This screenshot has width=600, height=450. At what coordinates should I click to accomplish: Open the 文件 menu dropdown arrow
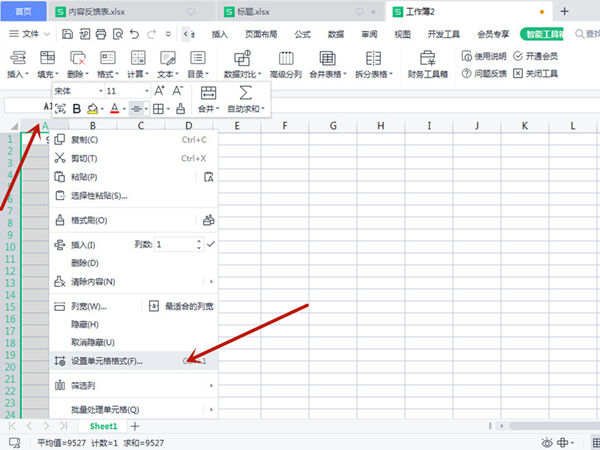pos(47,34)
